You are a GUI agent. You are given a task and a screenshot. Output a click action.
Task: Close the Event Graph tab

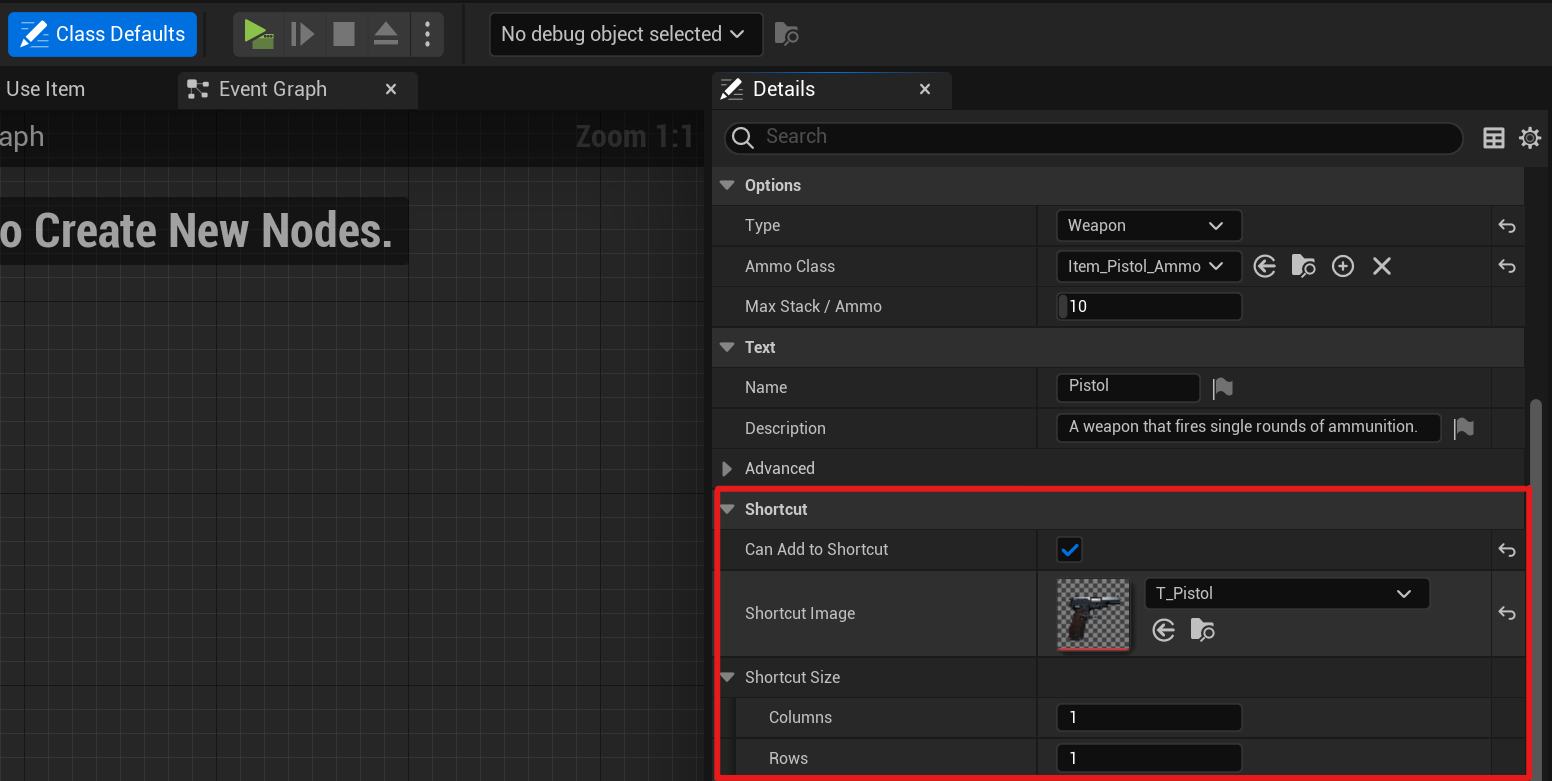click(391, 89)
